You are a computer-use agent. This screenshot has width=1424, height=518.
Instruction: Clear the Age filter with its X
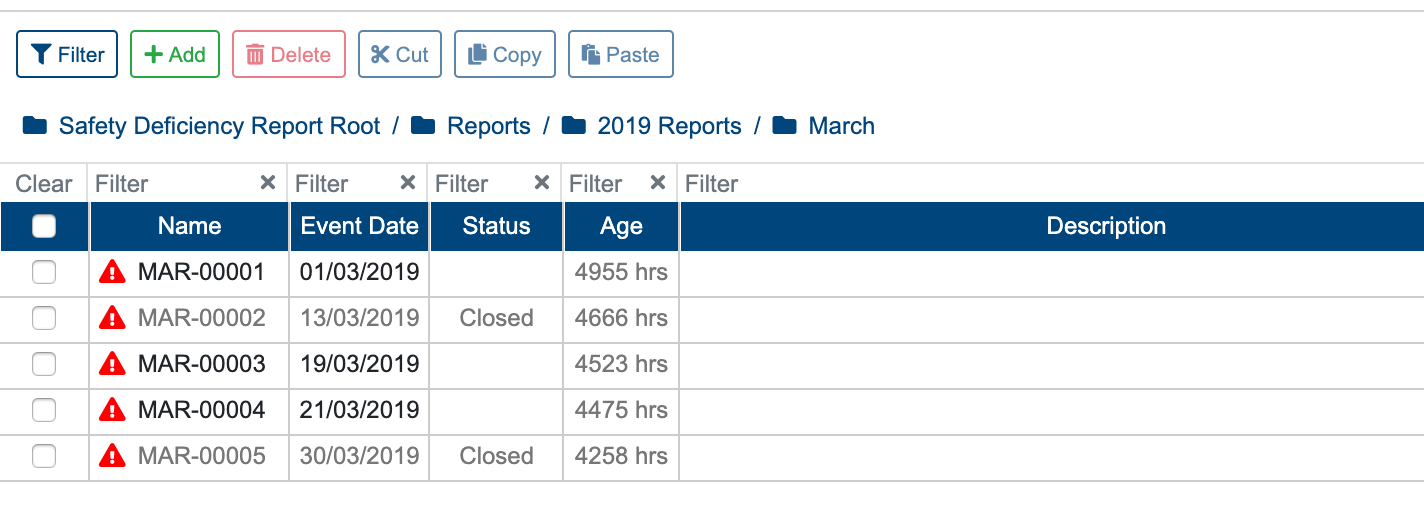pos(658,183)
